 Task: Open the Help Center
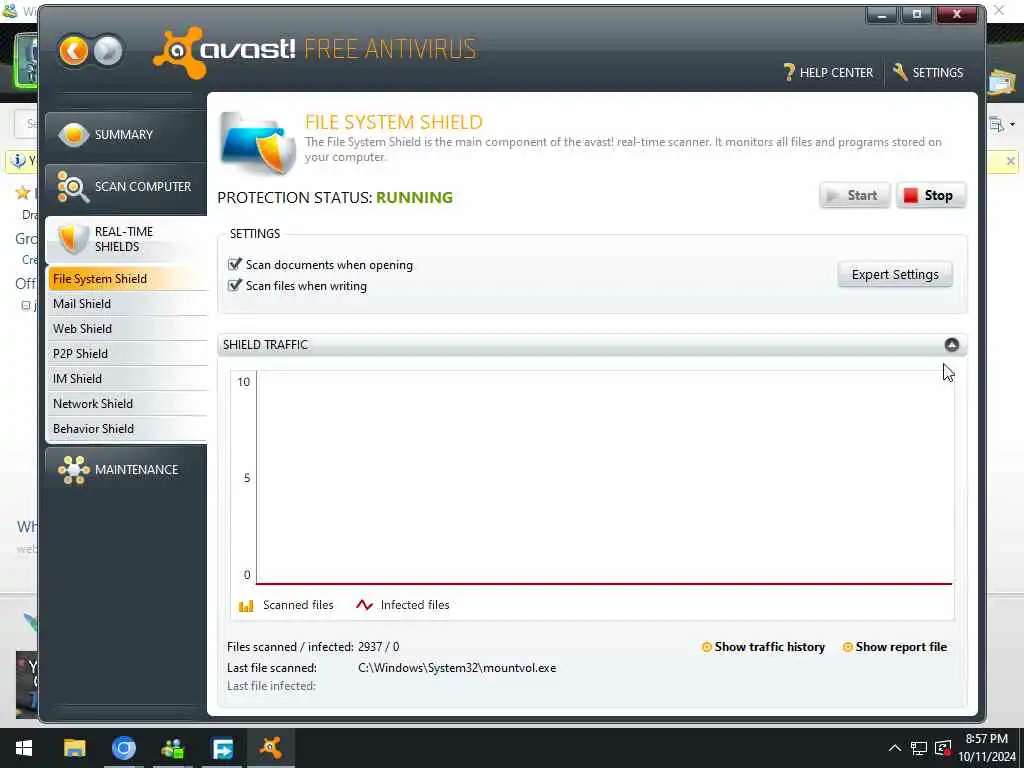[828, 72]
